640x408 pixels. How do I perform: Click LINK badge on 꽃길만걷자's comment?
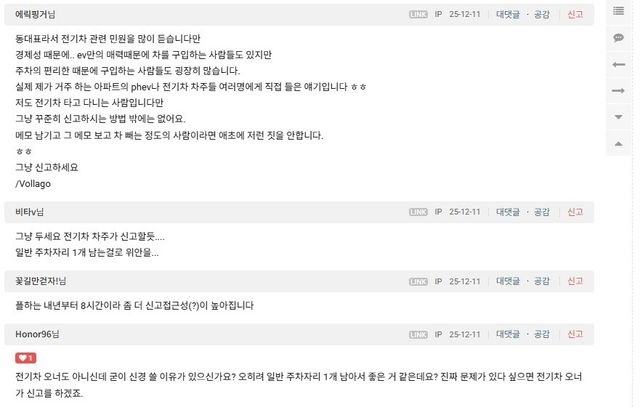tap(418, 281)
